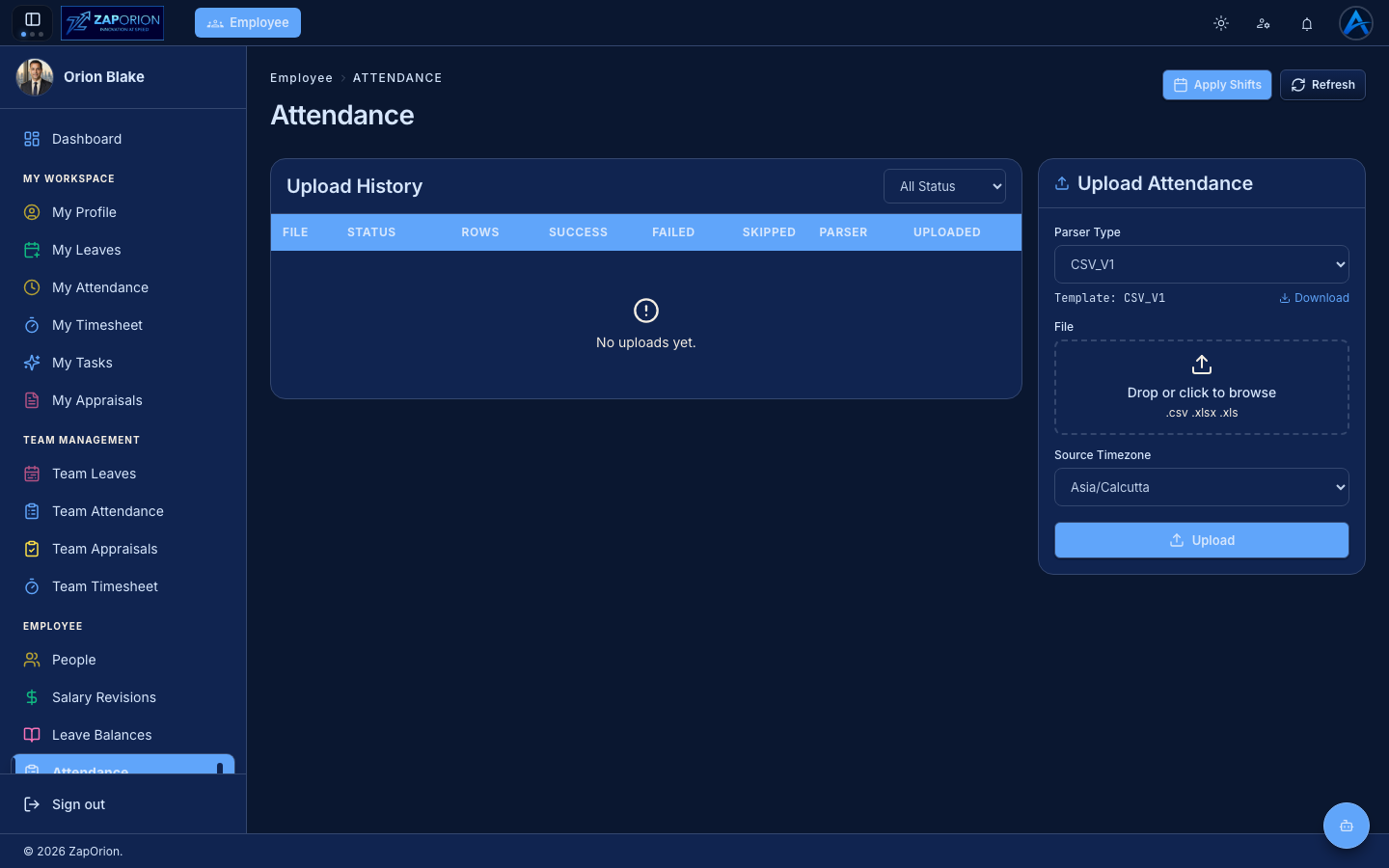1389x868 pixels.
Task: Click the Salary Revisions dollar icon
Action: pos(32,697)
